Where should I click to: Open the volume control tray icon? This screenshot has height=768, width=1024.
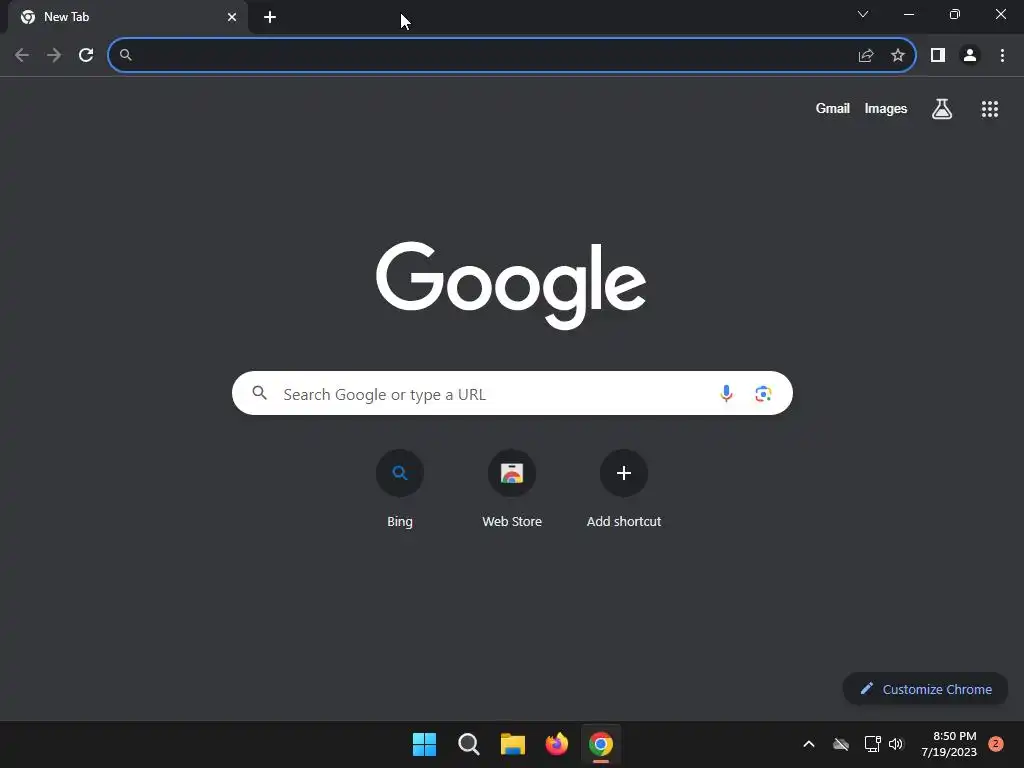896,744
